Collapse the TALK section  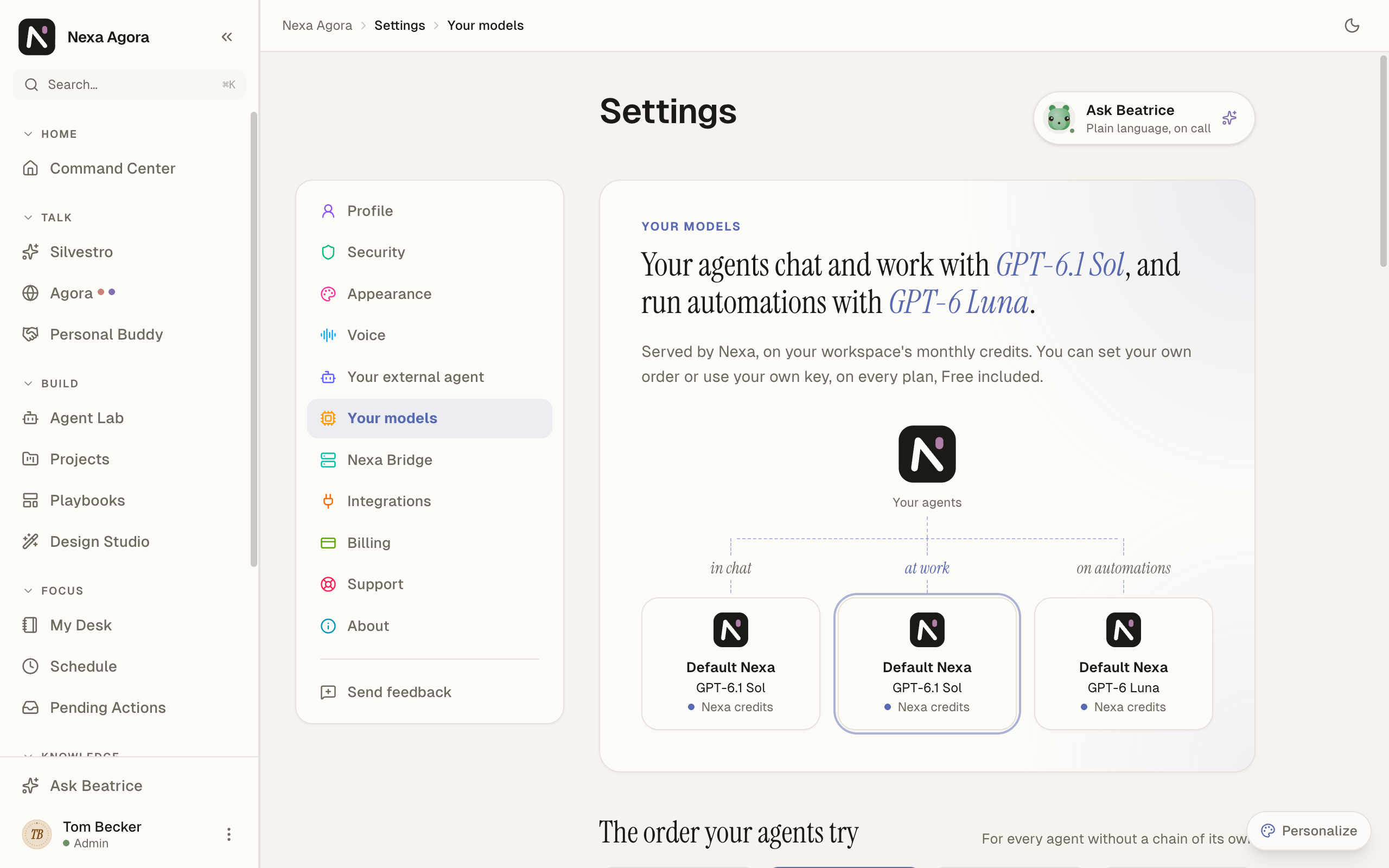coord(48,218)
